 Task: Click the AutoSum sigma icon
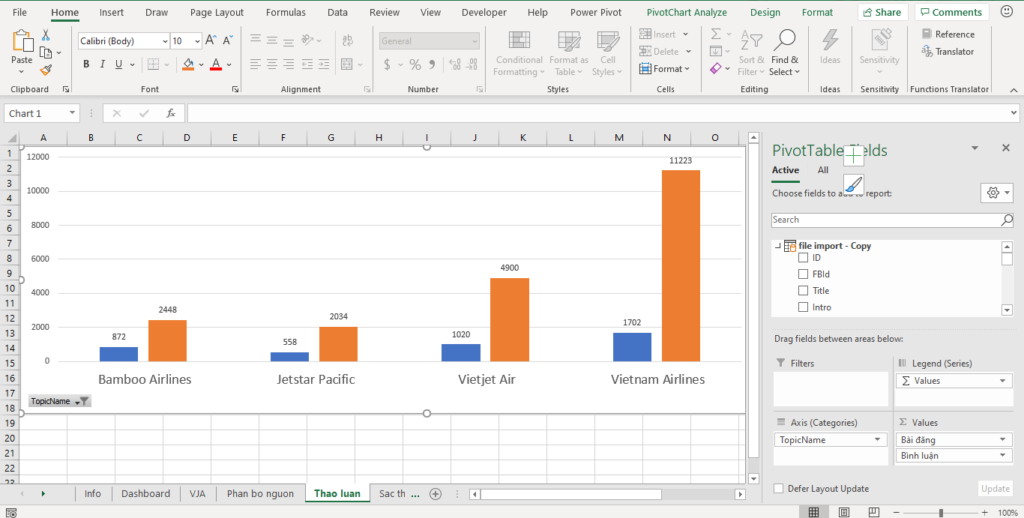point(716,34)
